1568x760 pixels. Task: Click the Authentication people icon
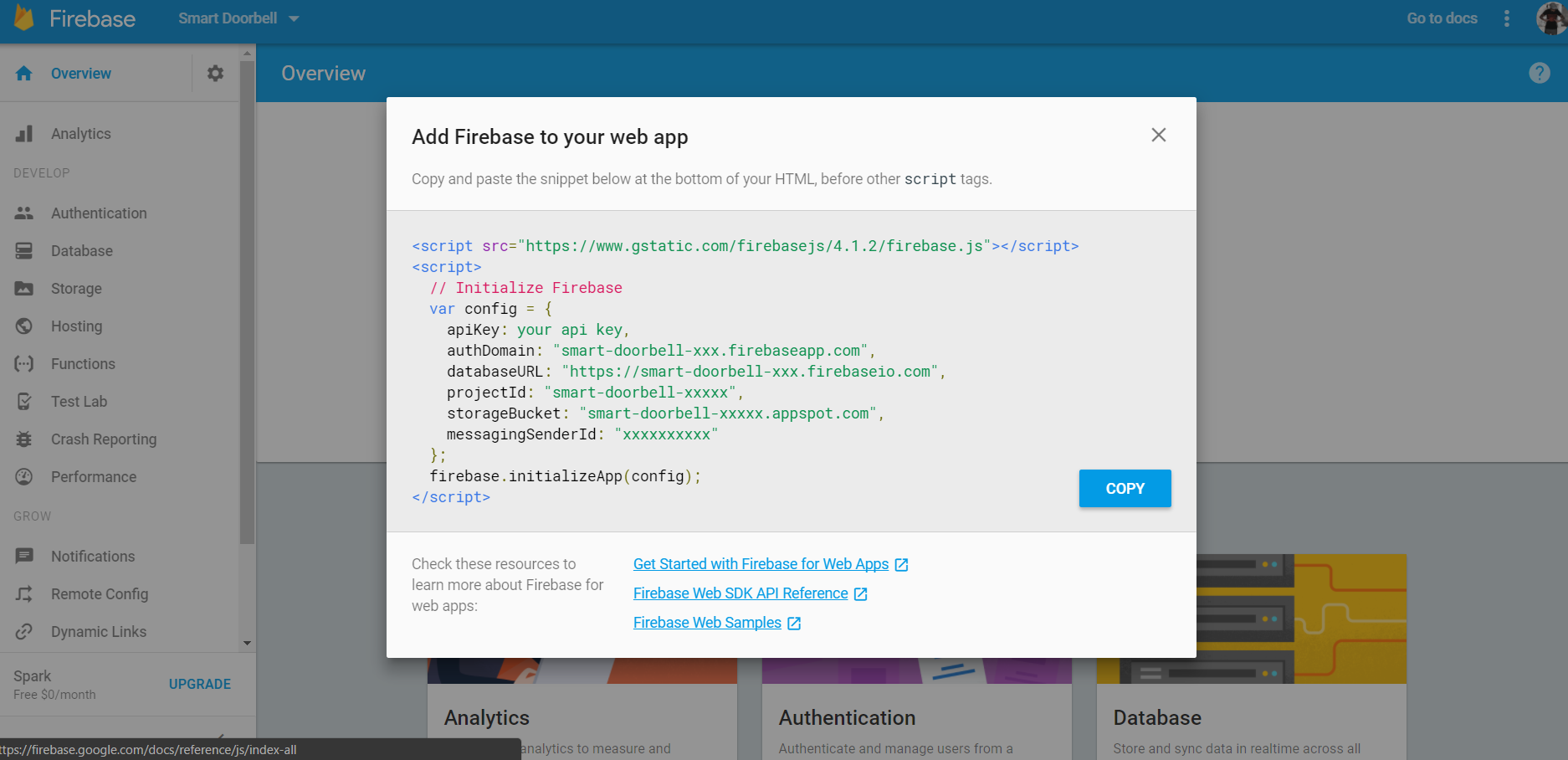(x=24, y=213)
